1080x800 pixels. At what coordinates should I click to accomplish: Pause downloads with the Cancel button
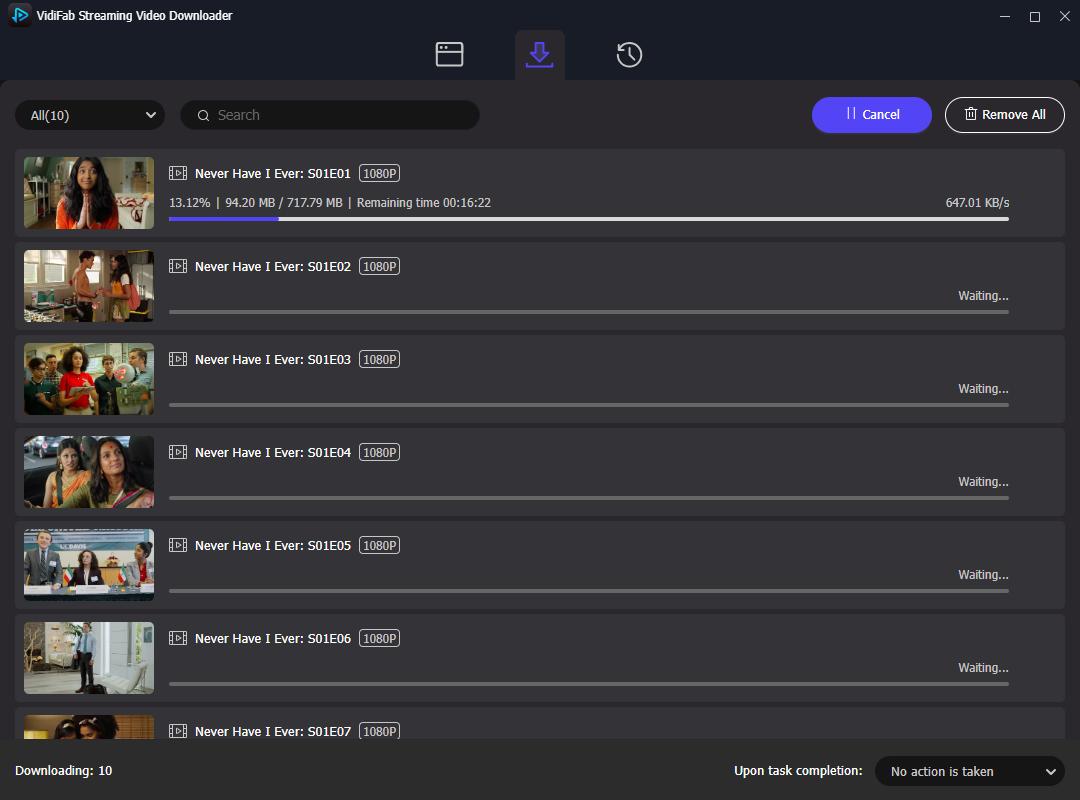pyautogui.click(x=871, y=114)
